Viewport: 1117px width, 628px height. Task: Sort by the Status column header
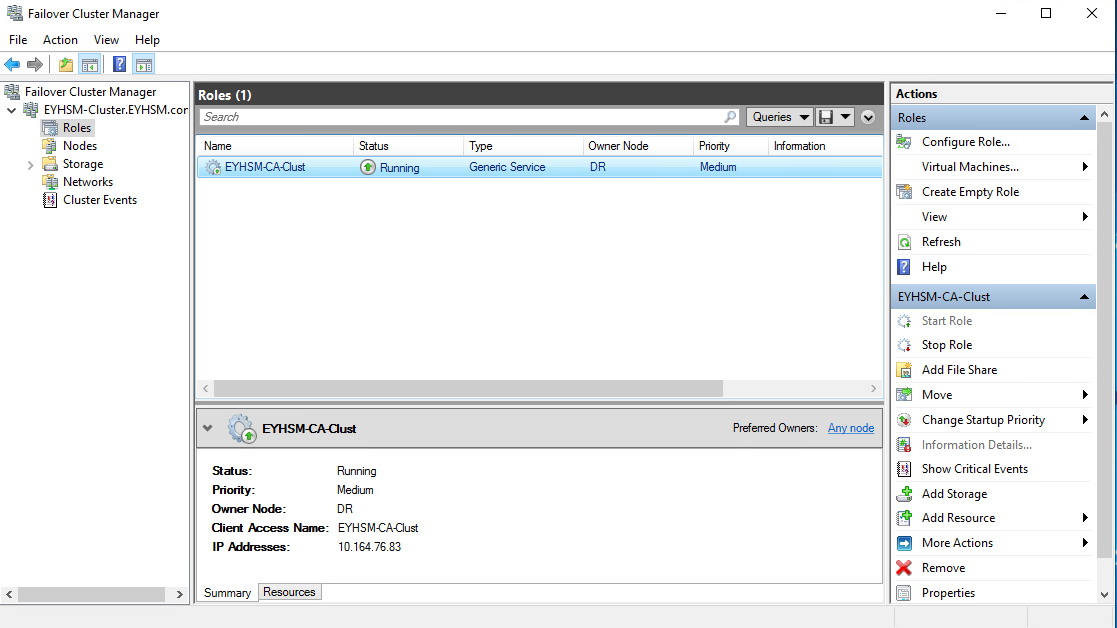point(408,146)
